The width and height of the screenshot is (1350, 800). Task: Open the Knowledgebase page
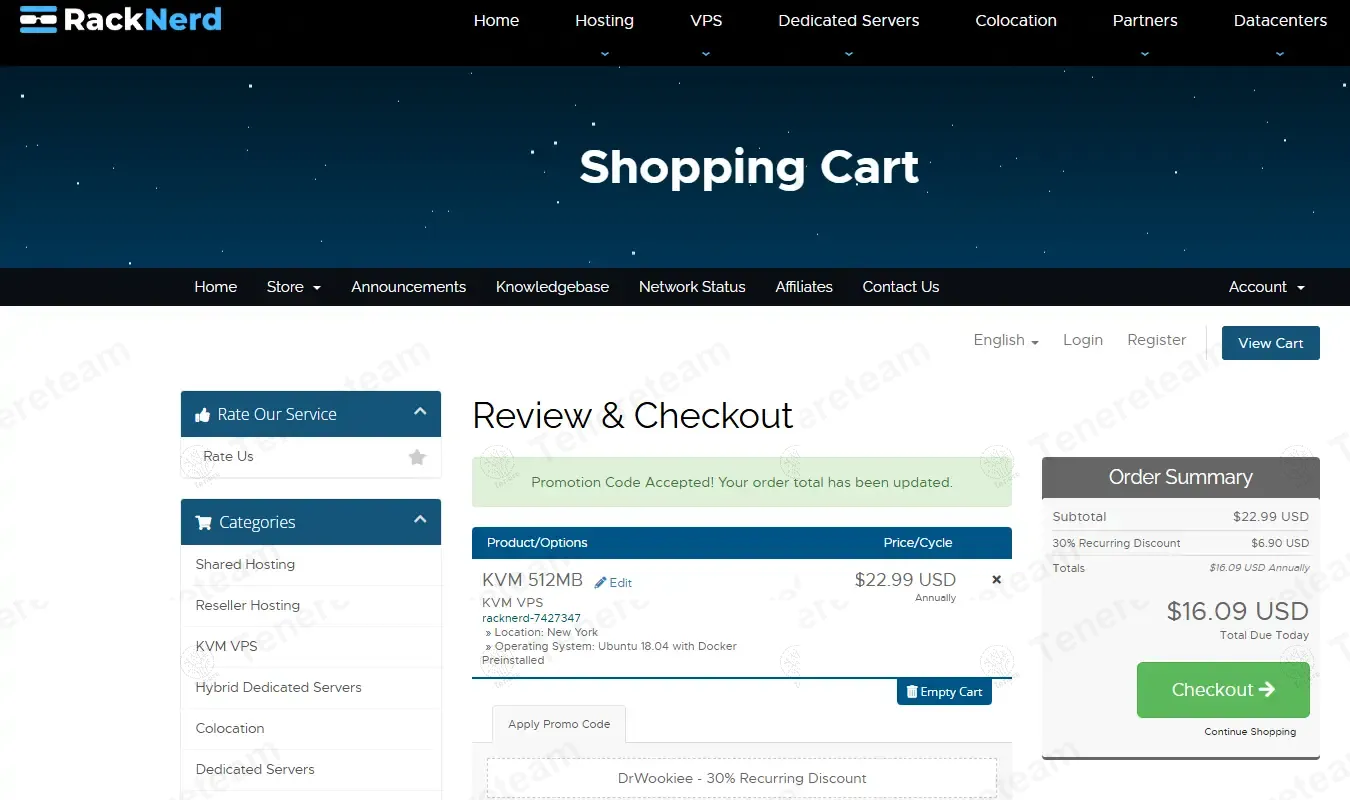tap(553, 287)
